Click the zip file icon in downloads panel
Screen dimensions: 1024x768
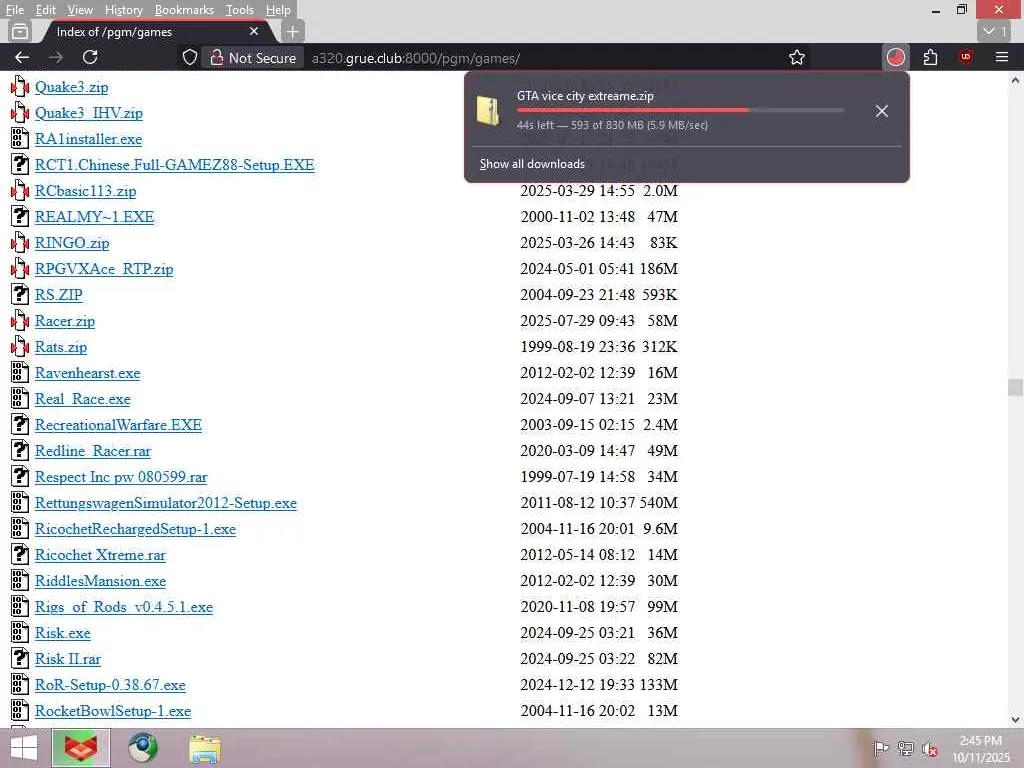488,110
